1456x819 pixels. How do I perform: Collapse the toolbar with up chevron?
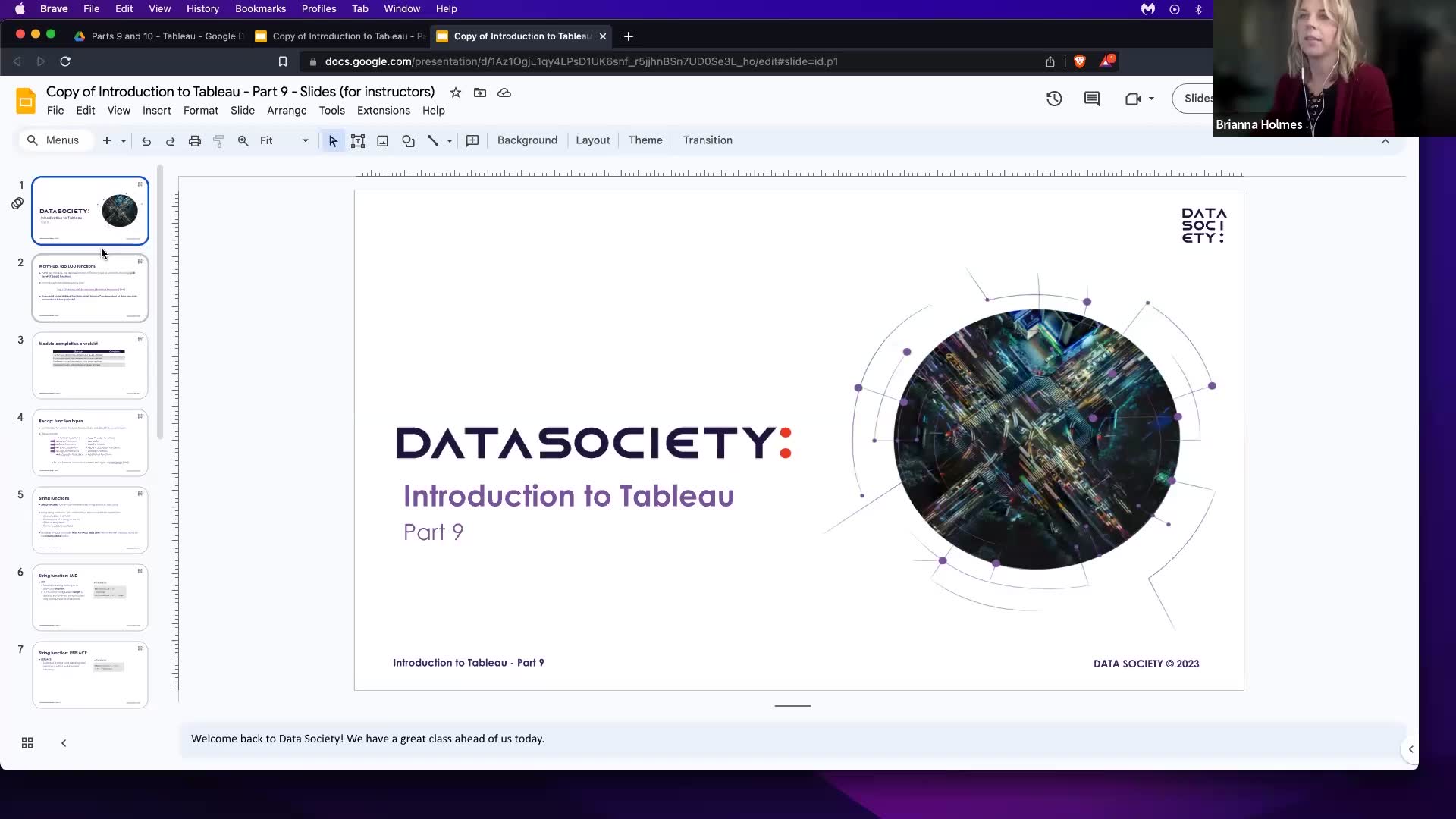pos(1385,141)
